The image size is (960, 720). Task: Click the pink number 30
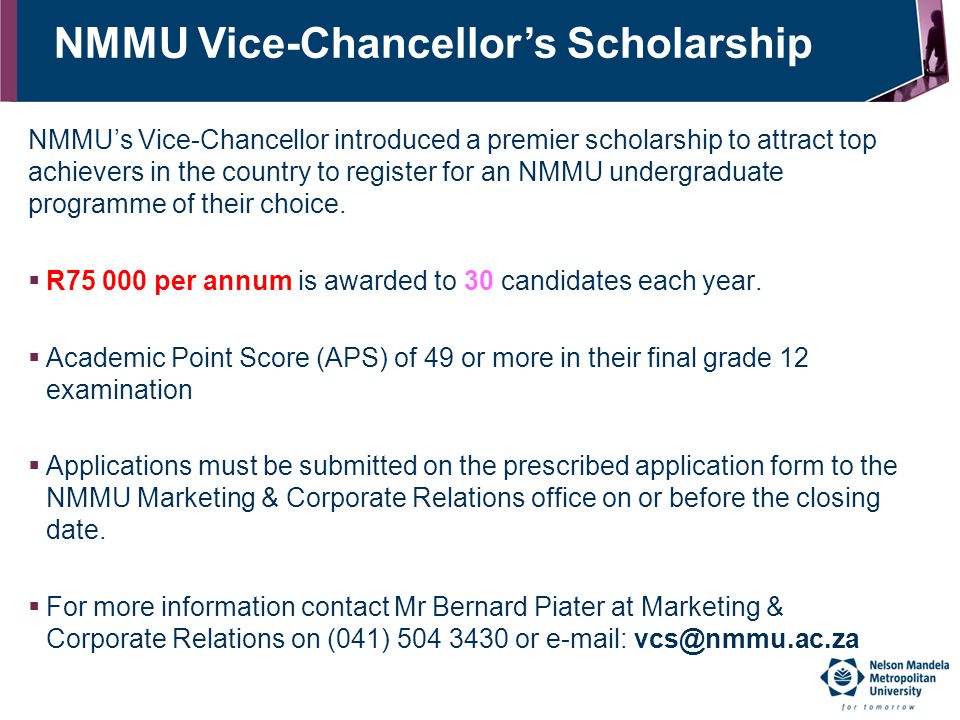tap(479, 280)
